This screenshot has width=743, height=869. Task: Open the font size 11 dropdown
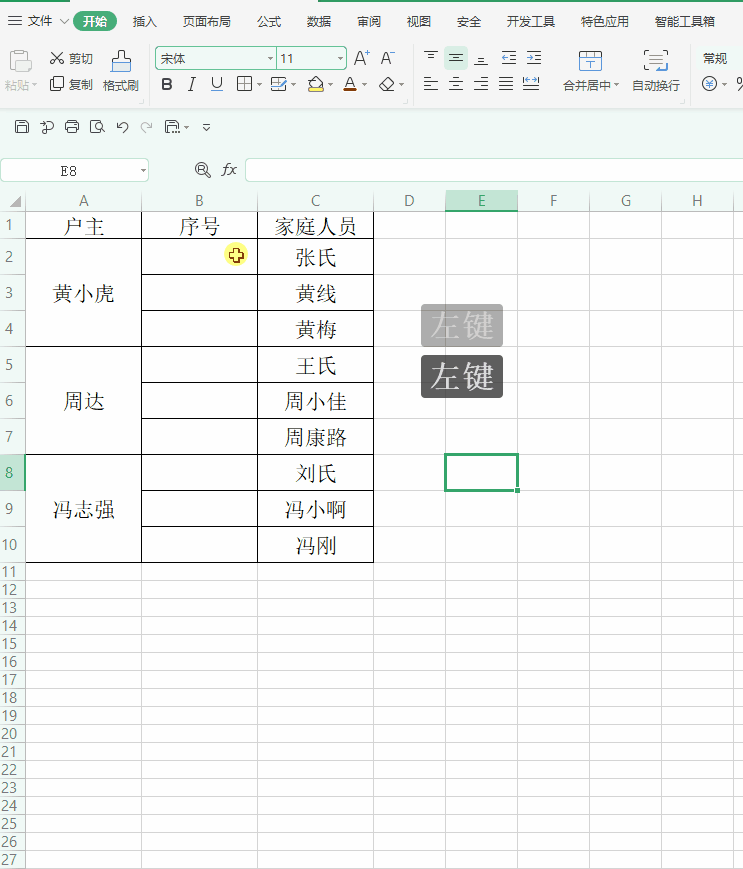coord(340,58)
